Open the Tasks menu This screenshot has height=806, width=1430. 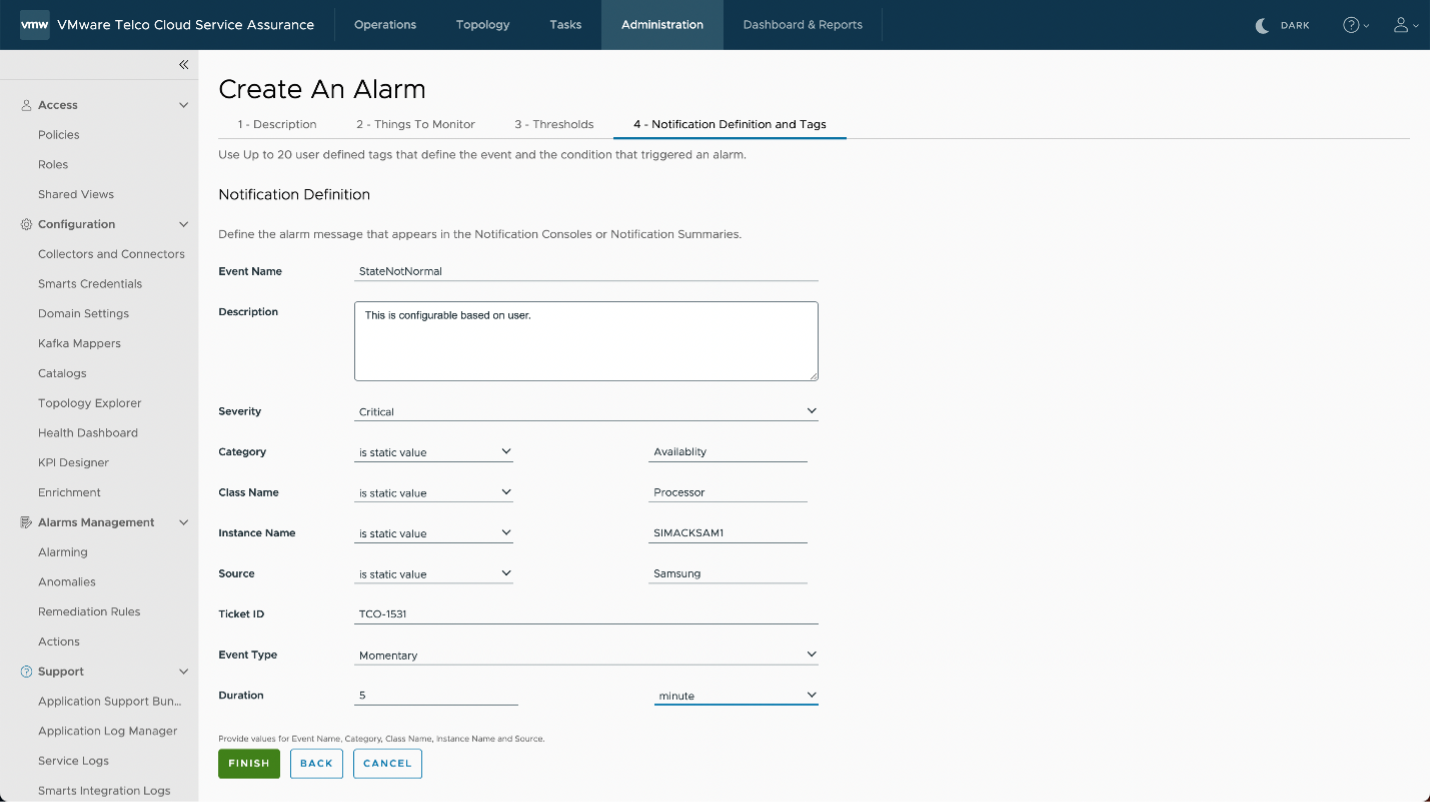(x=566, y=25)
